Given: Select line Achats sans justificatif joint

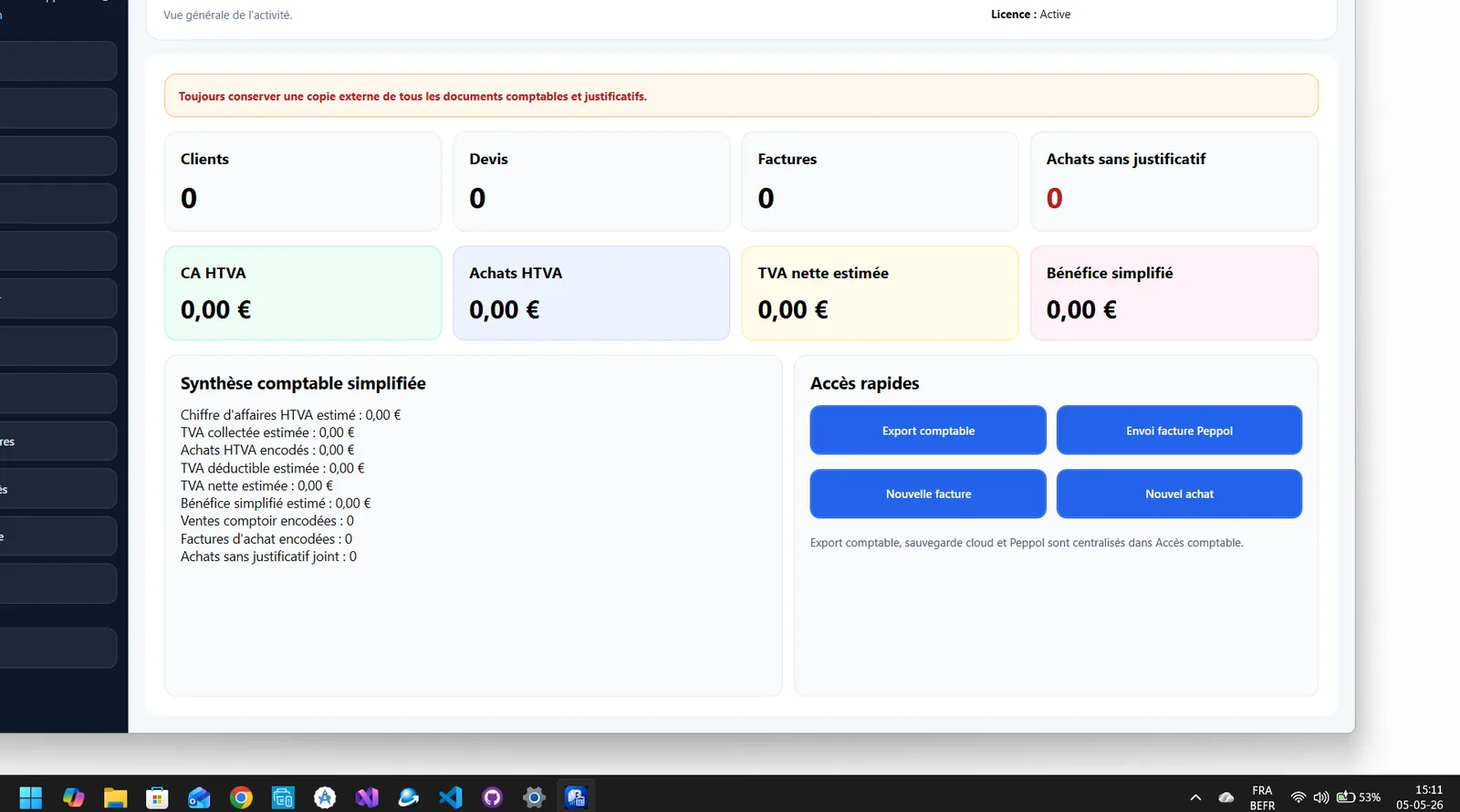Looking at the screenshot, I should (x=268, y=557).
